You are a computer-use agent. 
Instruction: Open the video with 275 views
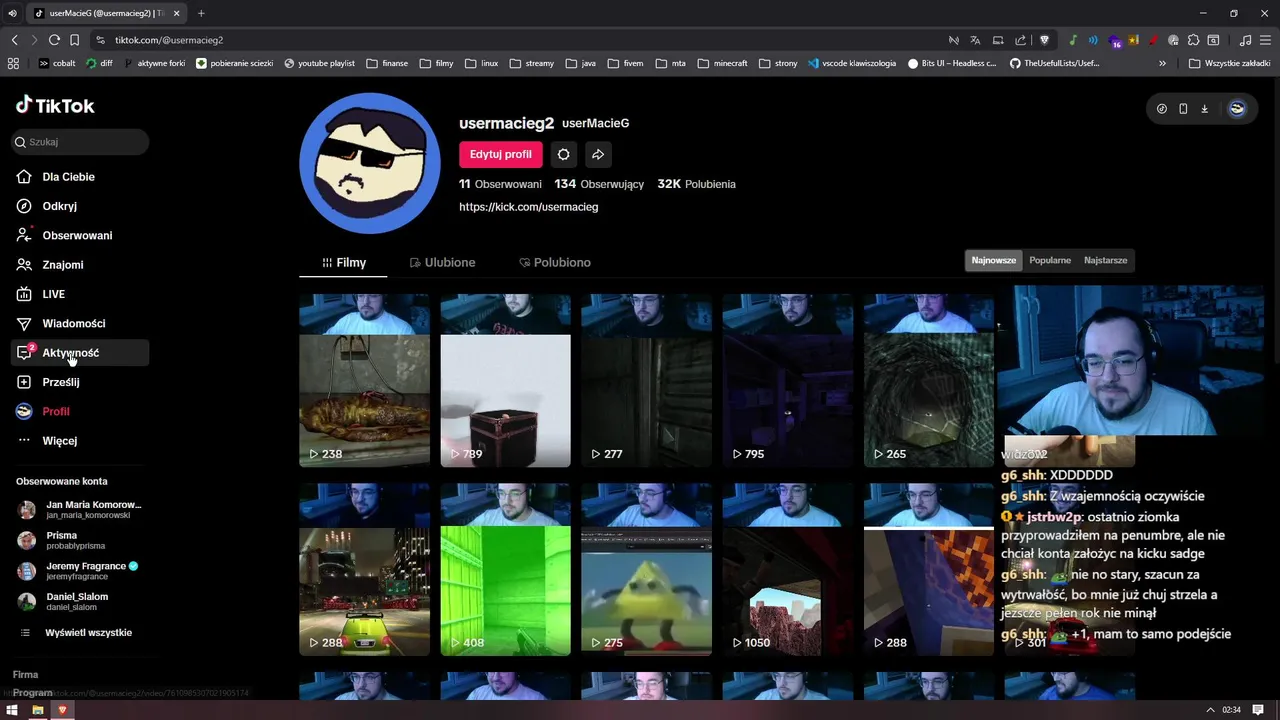pos(646,569)
